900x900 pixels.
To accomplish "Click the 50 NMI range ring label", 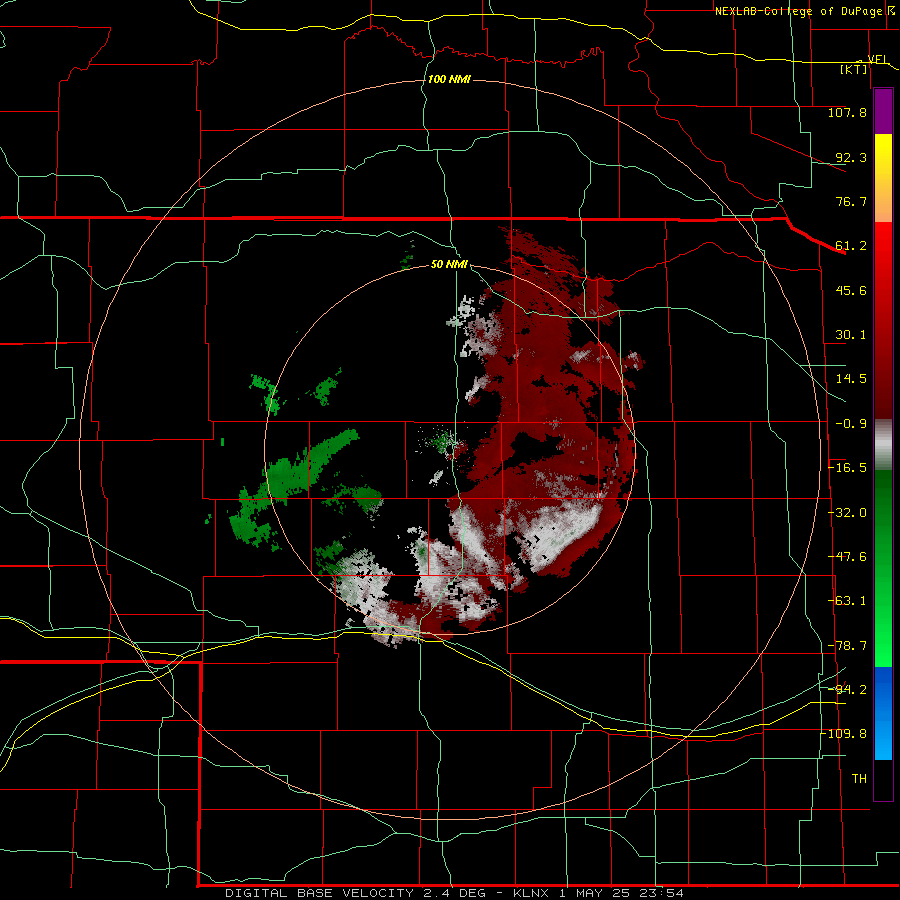I will click(x=449, y=264).
